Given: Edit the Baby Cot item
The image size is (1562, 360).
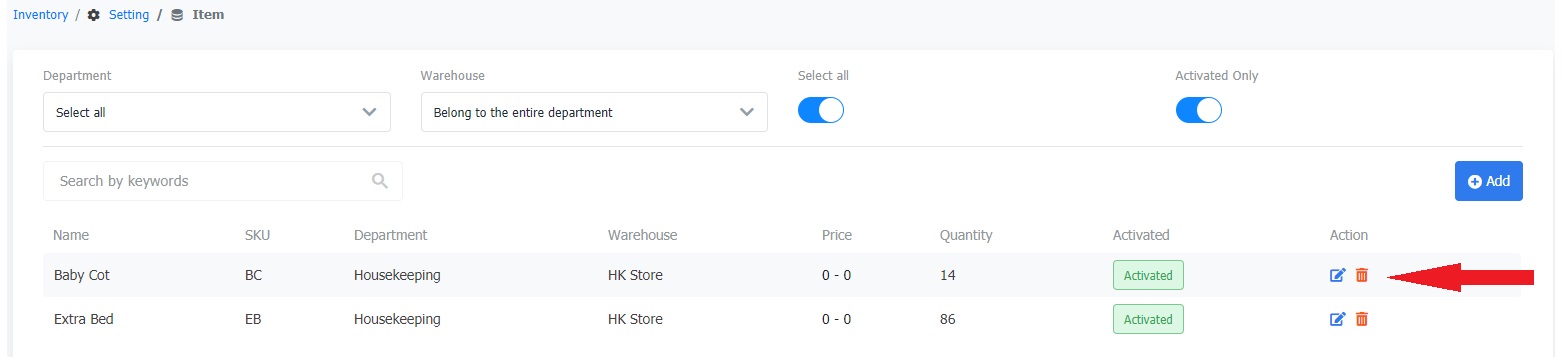Looking at the screenshot, I should (1337, 275).
